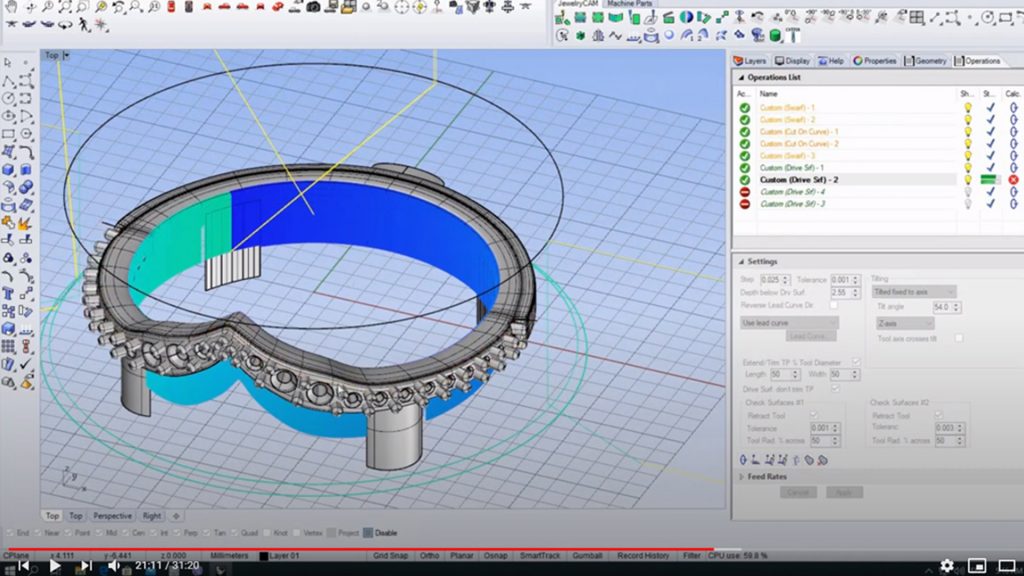Collapse the Operations List section

pyautogui.click(x=741, y=77)
